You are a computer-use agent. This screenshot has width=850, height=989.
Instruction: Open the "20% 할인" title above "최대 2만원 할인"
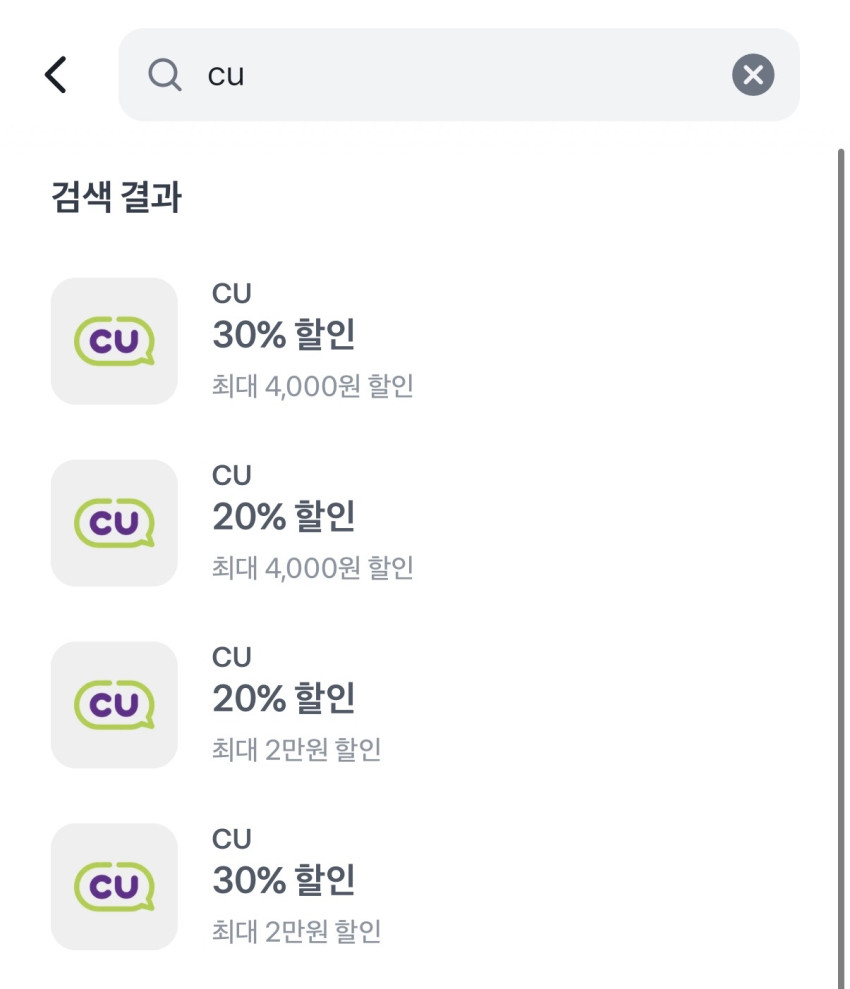(284, 700)
